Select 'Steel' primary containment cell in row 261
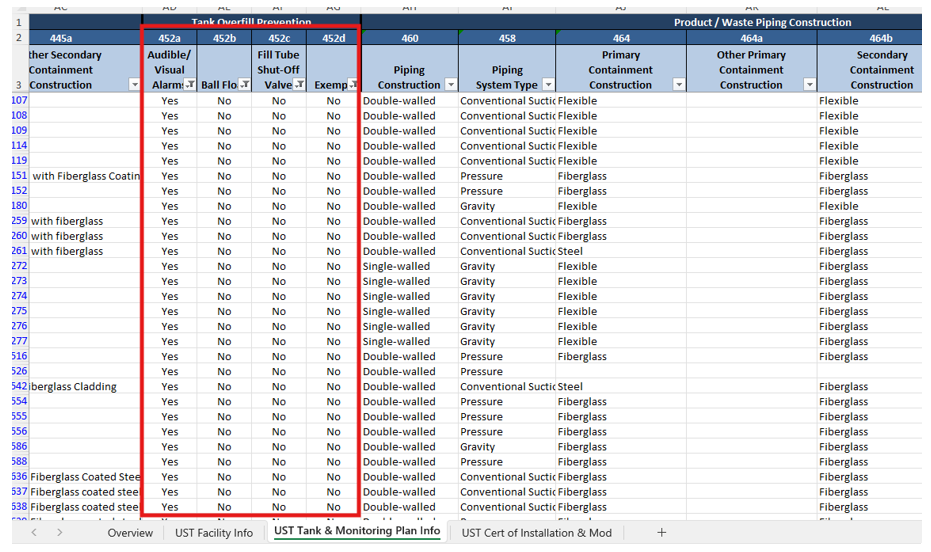The image size is (931, 552). coord(621,251)
